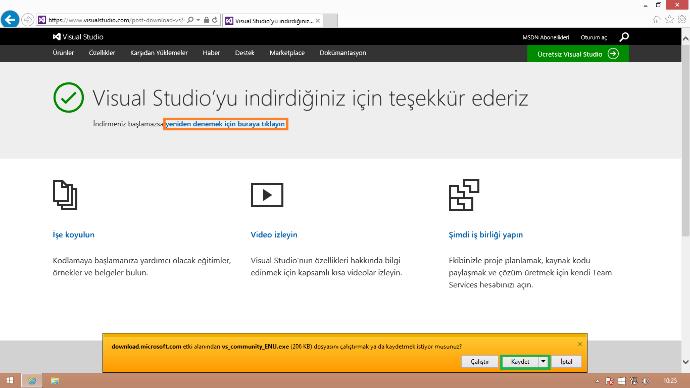
Task: Open the Haber menu item
Action: (211, 53)
